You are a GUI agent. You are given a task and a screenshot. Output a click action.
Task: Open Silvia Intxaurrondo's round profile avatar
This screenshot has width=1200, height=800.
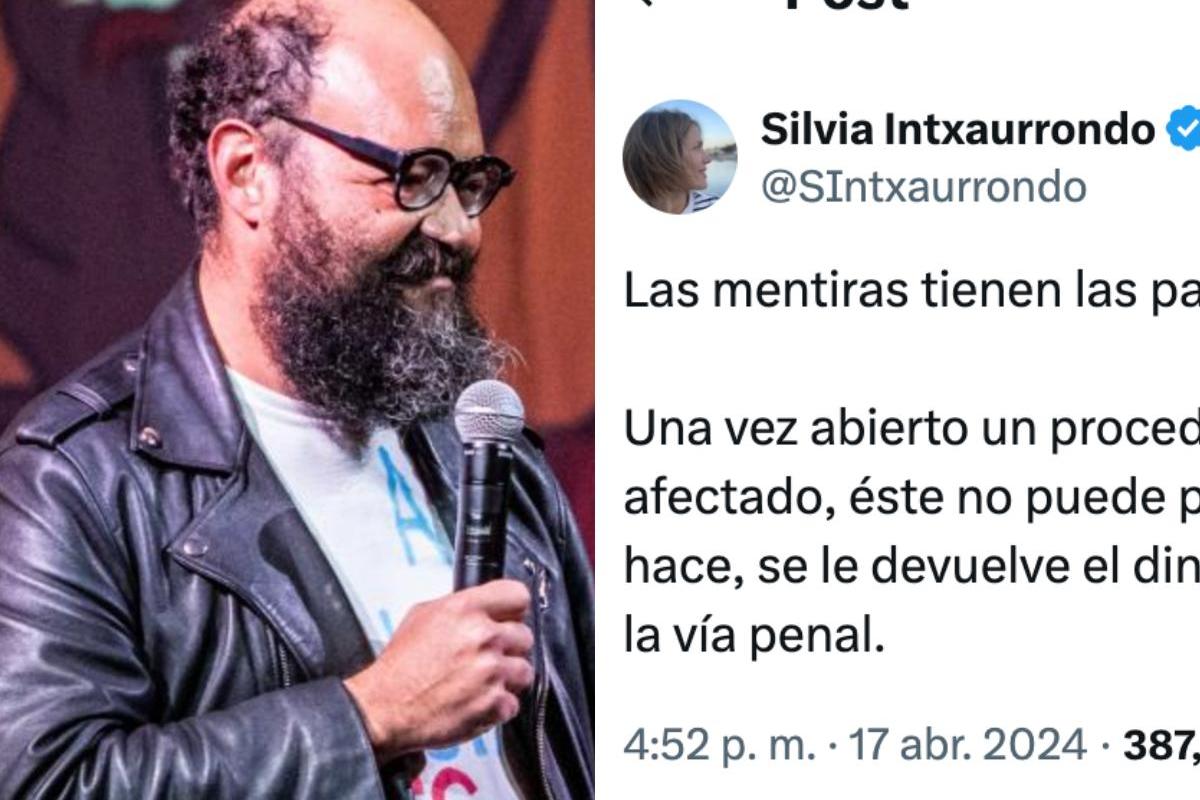tap(680, 157)
